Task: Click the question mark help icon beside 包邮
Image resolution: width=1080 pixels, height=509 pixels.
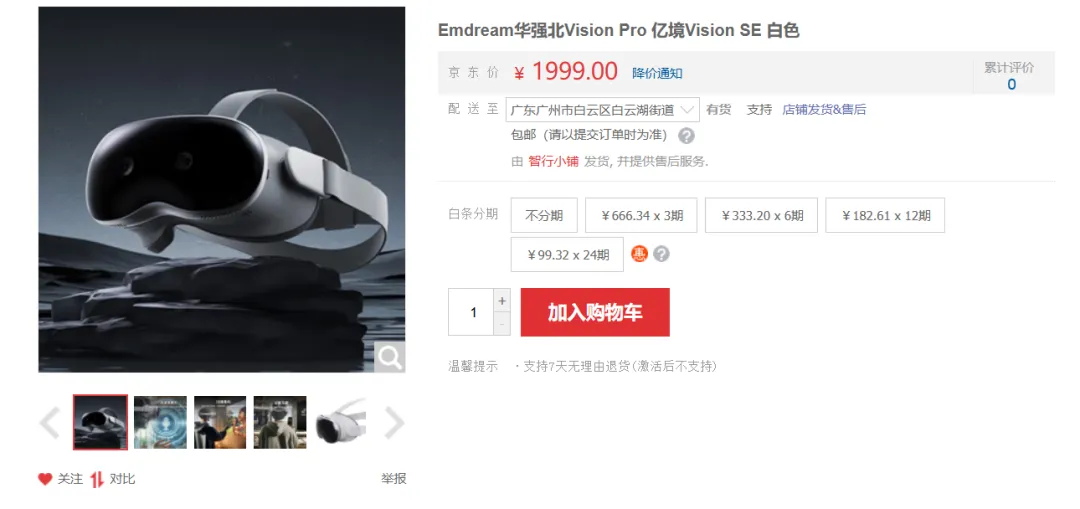Action: [x=686, y=136]
